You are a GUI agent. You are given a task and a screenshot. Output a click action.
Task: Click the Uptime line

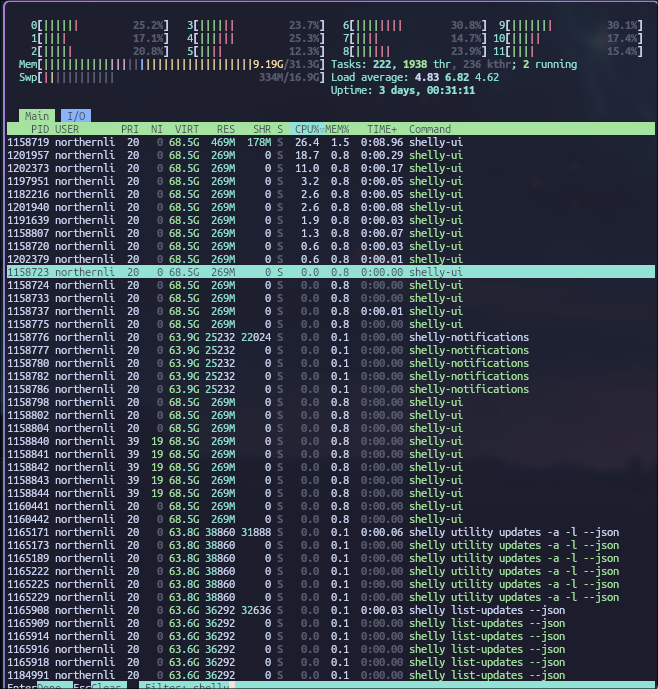click(x=403, y=91)
